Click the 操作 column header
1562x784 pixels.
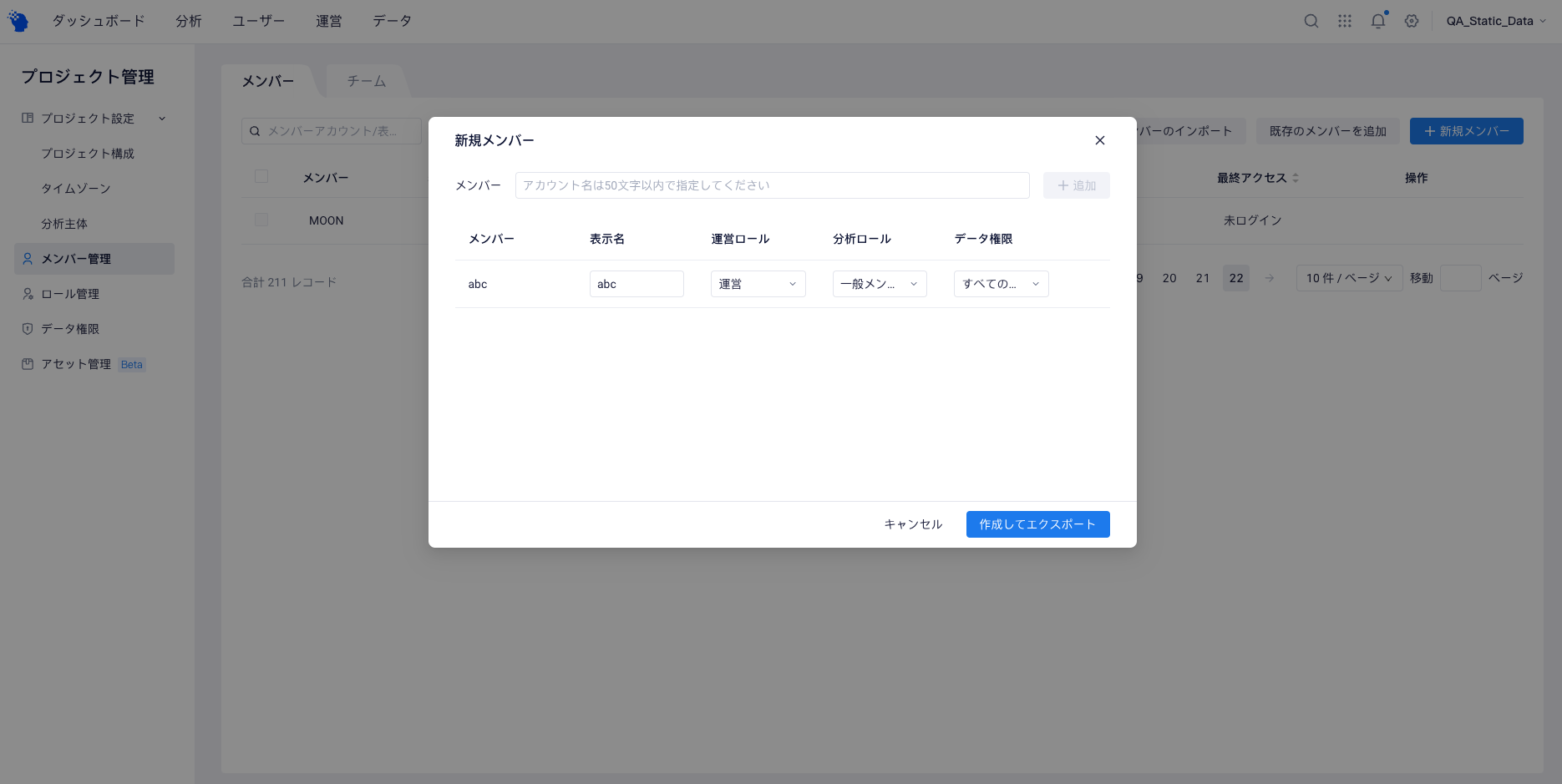(x=1417, y=178)
